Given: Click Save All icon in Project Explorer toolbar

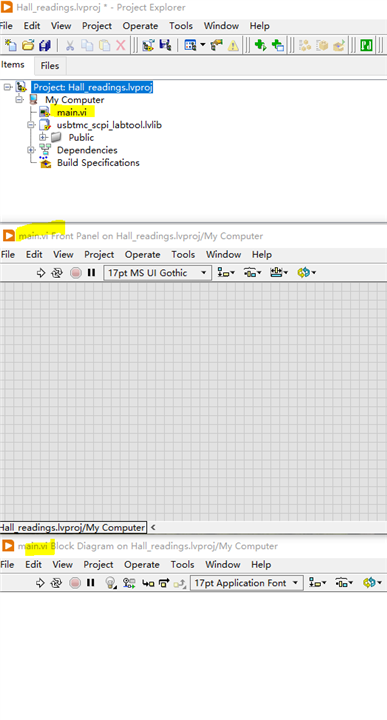Looking at the screenshot, I should (45, 45).
